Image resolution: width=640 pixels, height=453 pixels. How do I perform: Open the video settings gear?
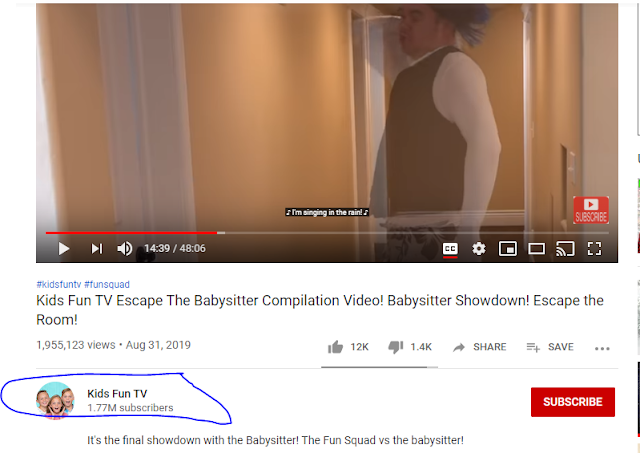coord(479,249)
